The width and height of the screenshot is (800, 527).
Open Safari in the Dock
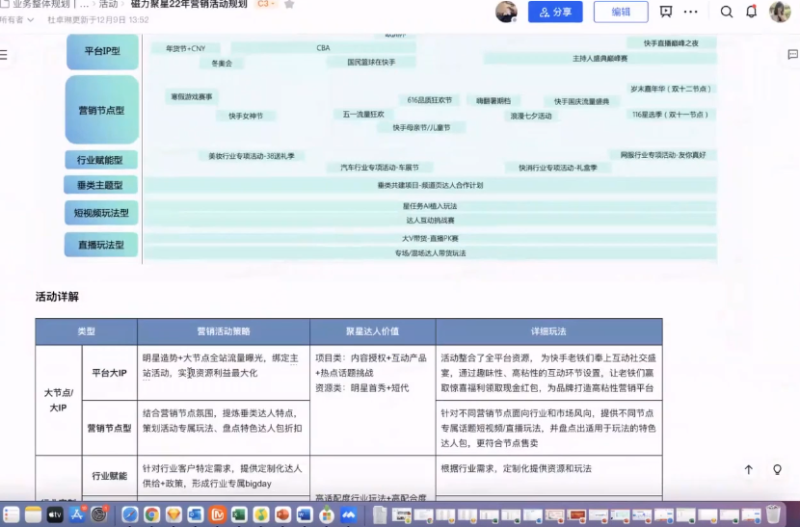(130, 515)
